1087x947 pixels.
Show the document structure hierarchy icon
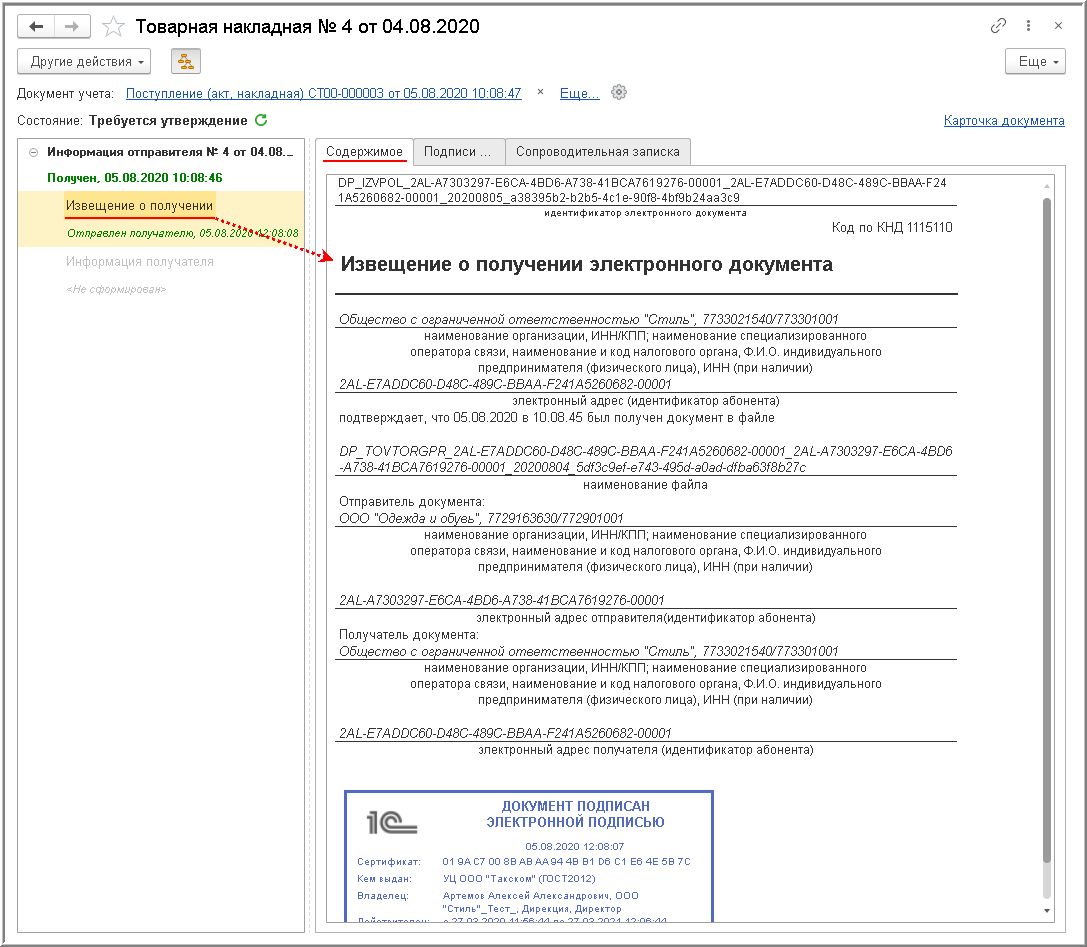186,62
